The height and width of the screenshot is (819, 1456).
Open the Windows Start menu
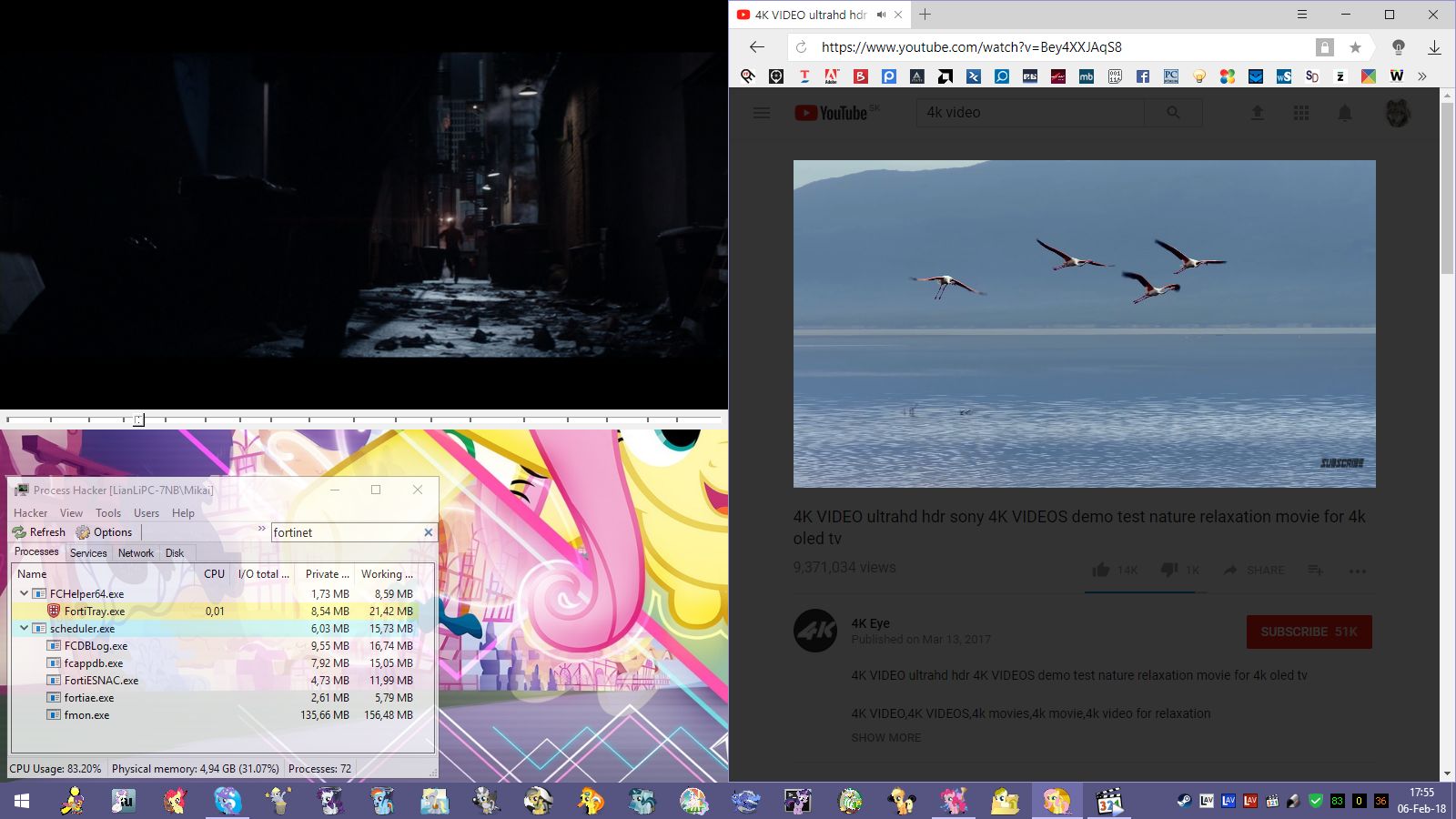click(22, 801)
